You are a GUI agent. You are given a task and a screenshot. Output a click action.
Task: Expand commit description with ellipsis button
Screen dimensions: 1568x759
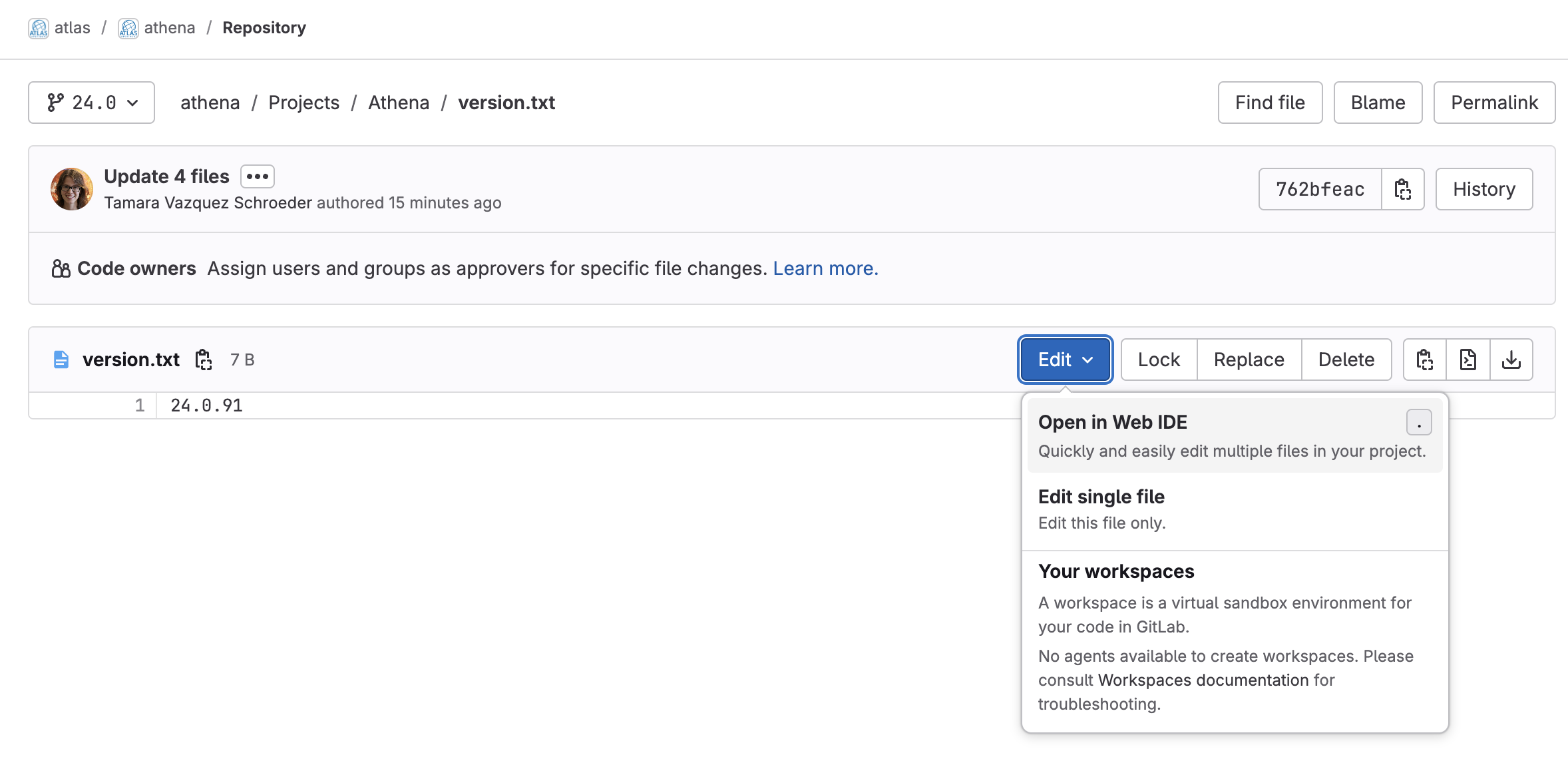point(258,176)
